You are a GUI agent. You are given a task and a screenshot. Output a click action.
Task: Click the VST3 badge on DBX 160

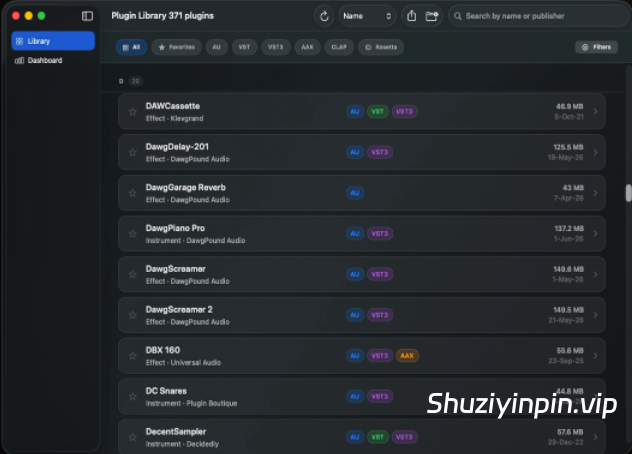pyautogui.click(x=380, y=356)
